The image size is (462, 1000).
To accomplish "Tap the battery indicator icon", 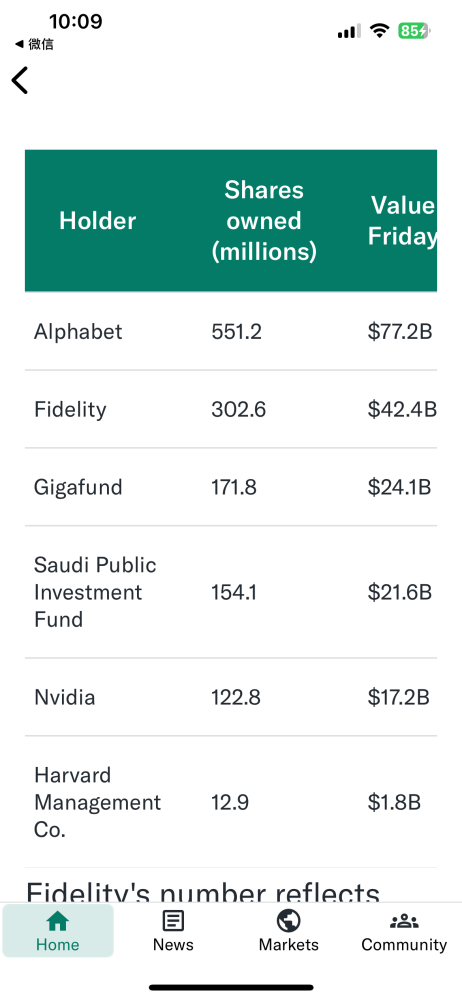I will [x=415, y=30].
